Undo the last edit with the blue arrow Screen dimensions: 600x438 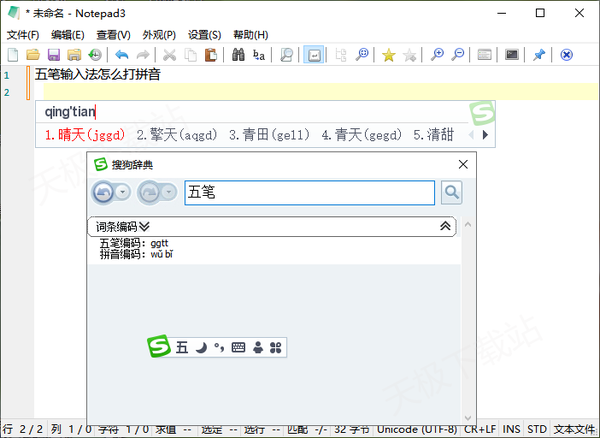(122, 55)
